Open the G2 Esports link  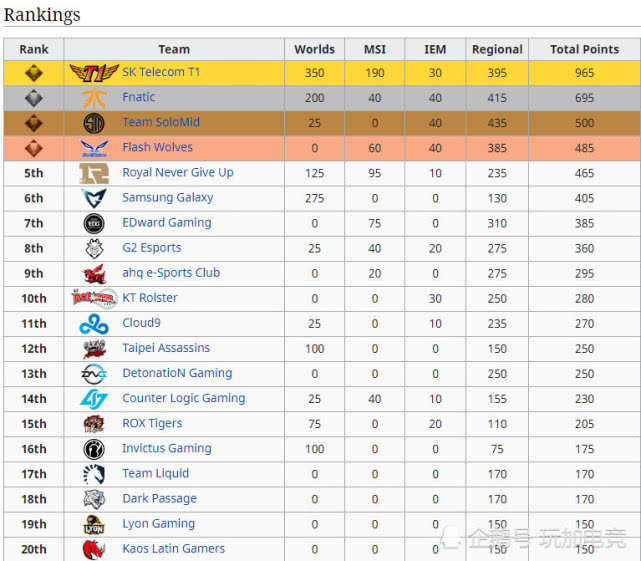152,248
